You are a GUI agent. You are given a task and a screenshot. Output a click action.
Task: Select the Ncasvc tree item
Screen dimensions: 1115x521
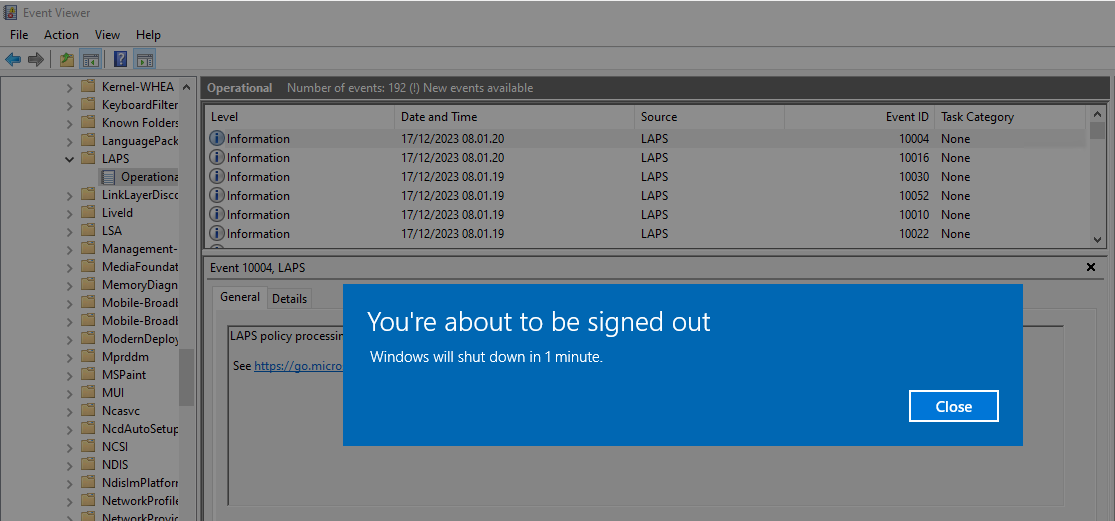[x=119, y=410]
